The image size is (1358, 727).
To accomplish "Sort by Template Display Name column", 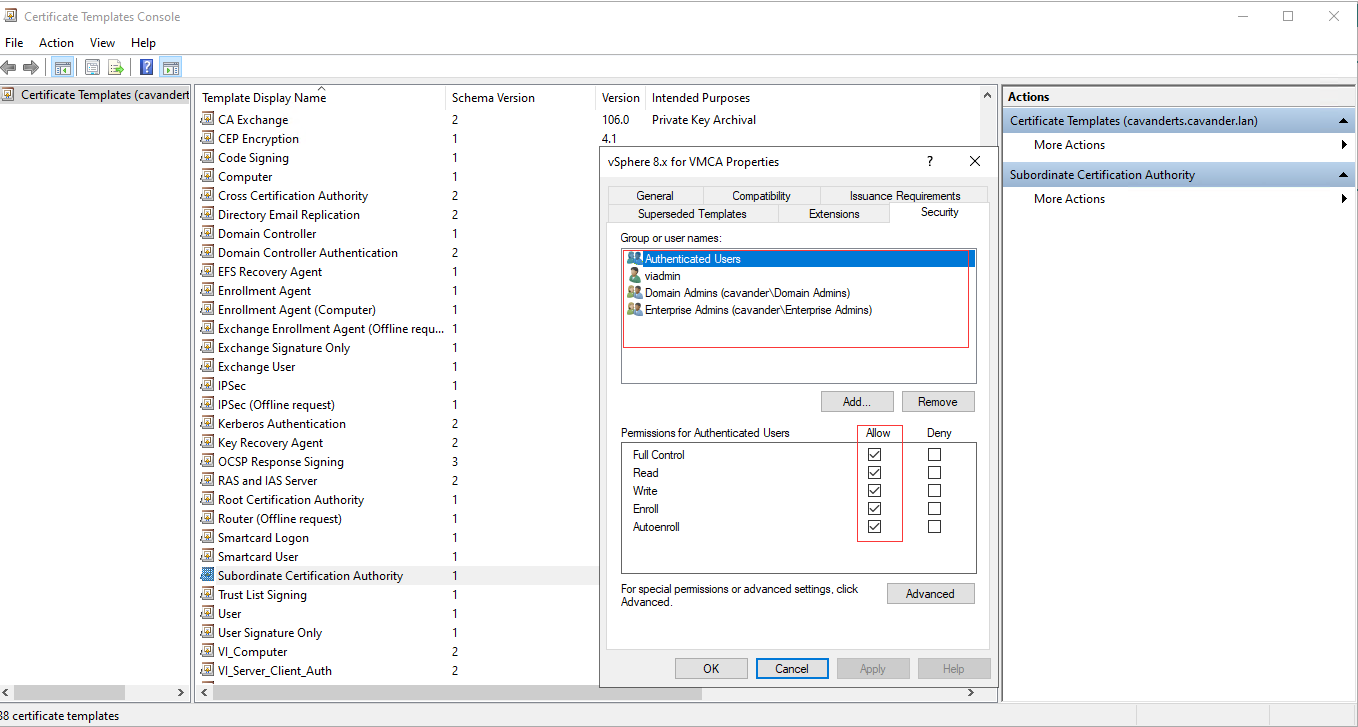I will click(x=320, y=97).
